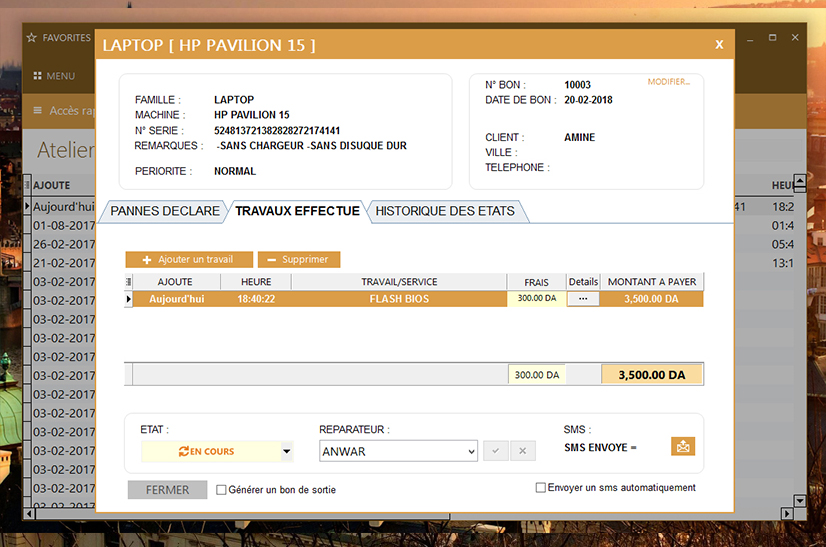
Task: Cancel reparateur with X button
Action: 523,451
